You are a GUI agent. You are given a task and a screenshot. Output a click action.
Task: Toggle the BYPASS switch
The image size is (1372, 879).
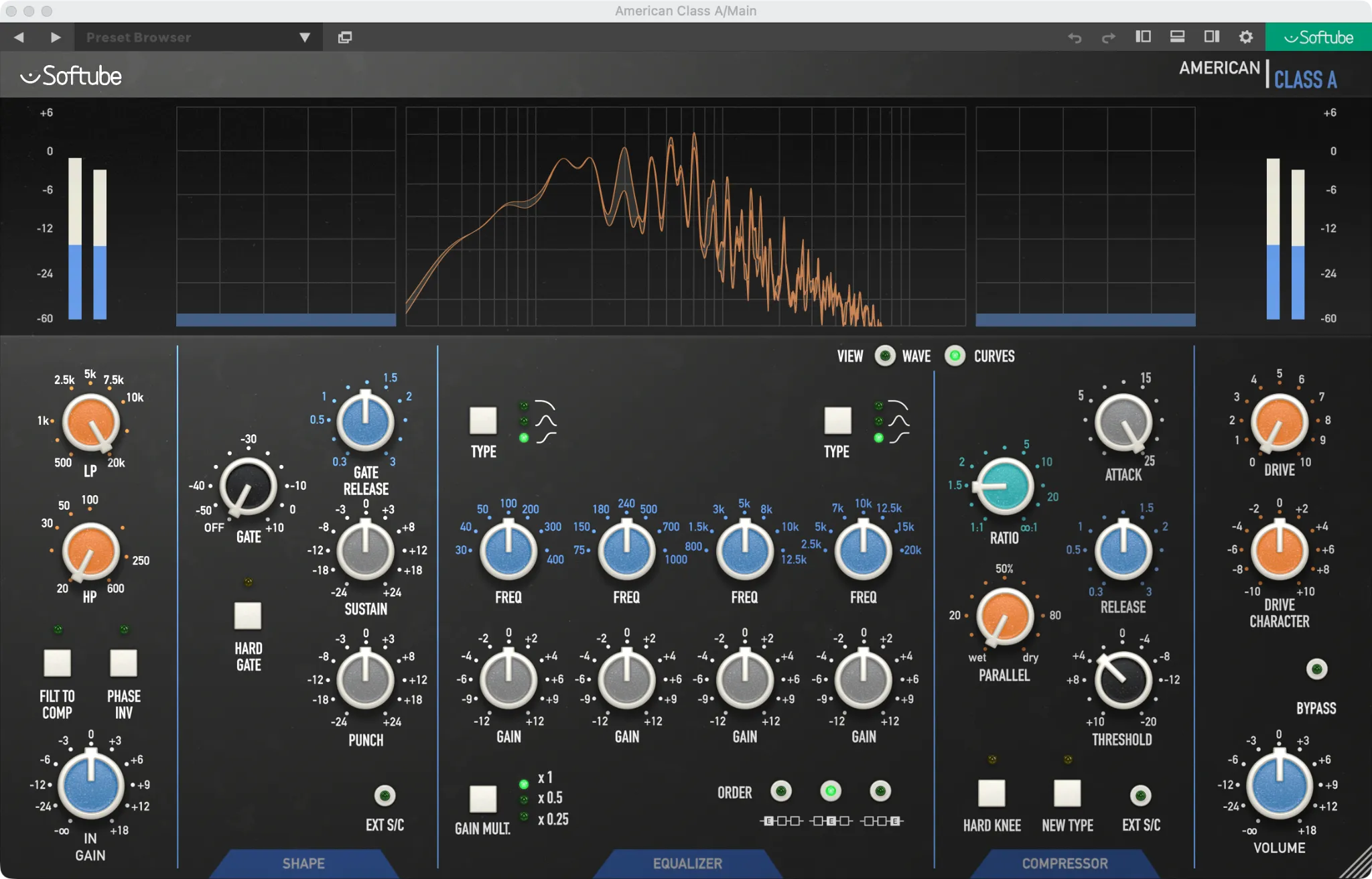1317,669
